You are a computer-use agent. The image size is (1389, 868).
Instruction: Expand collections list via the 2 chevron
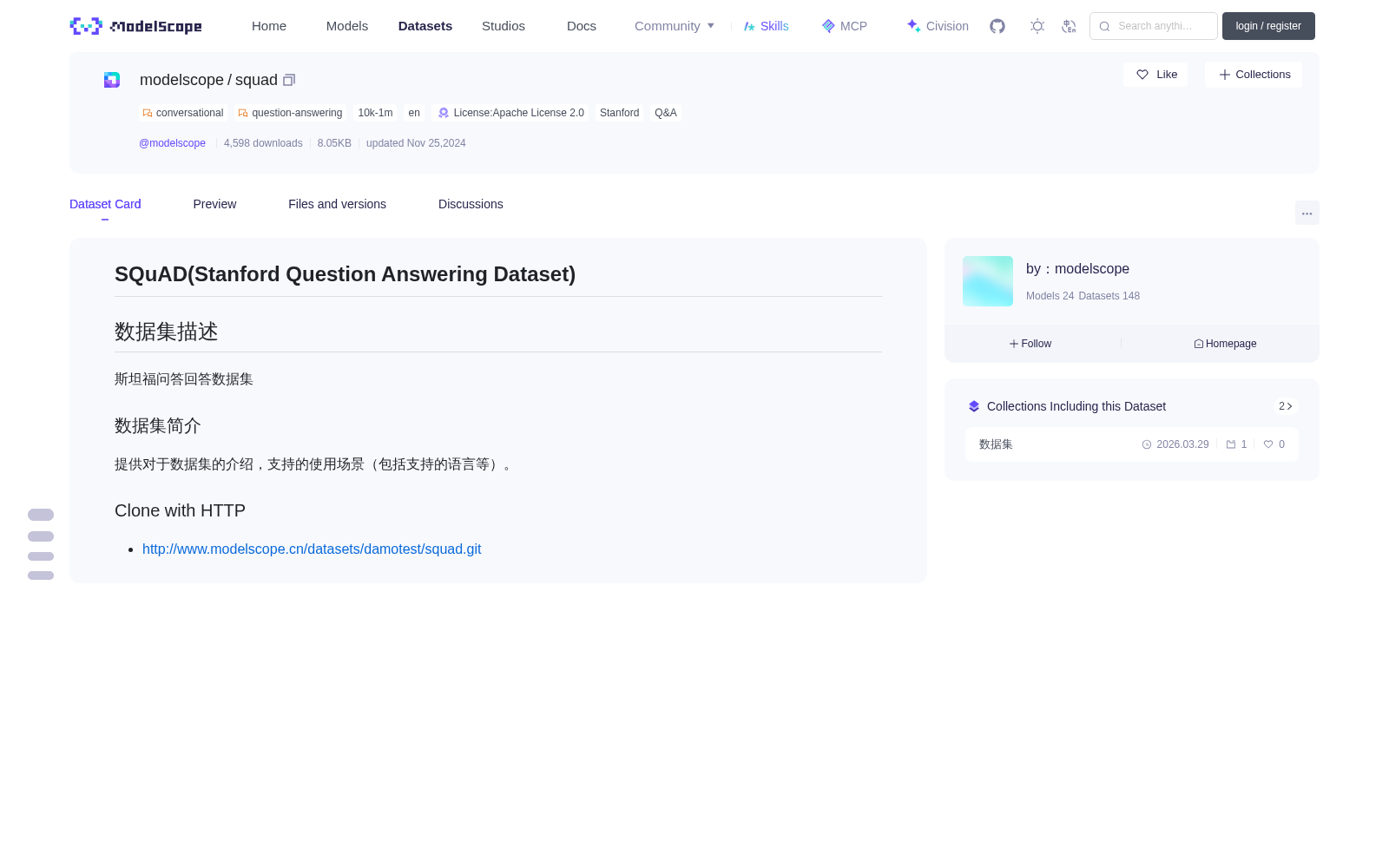(x=1286, y=406)
